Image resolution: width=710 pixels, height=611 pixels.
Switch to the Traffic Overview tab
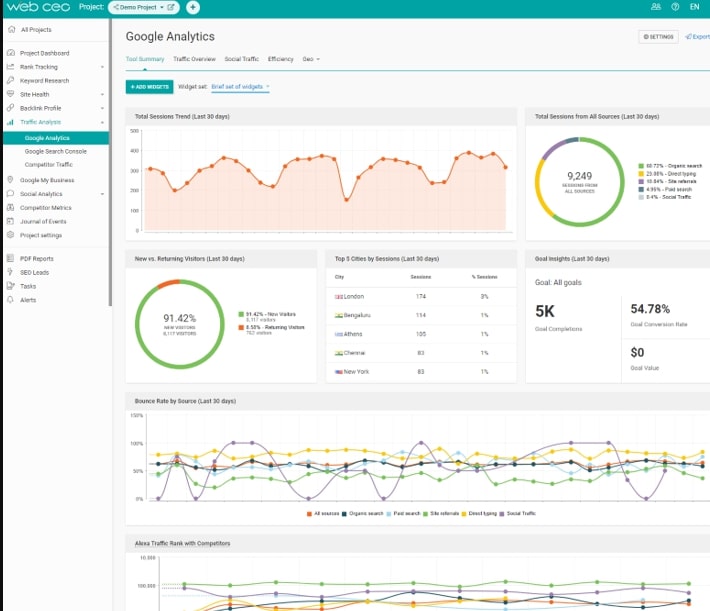(194, 59)
